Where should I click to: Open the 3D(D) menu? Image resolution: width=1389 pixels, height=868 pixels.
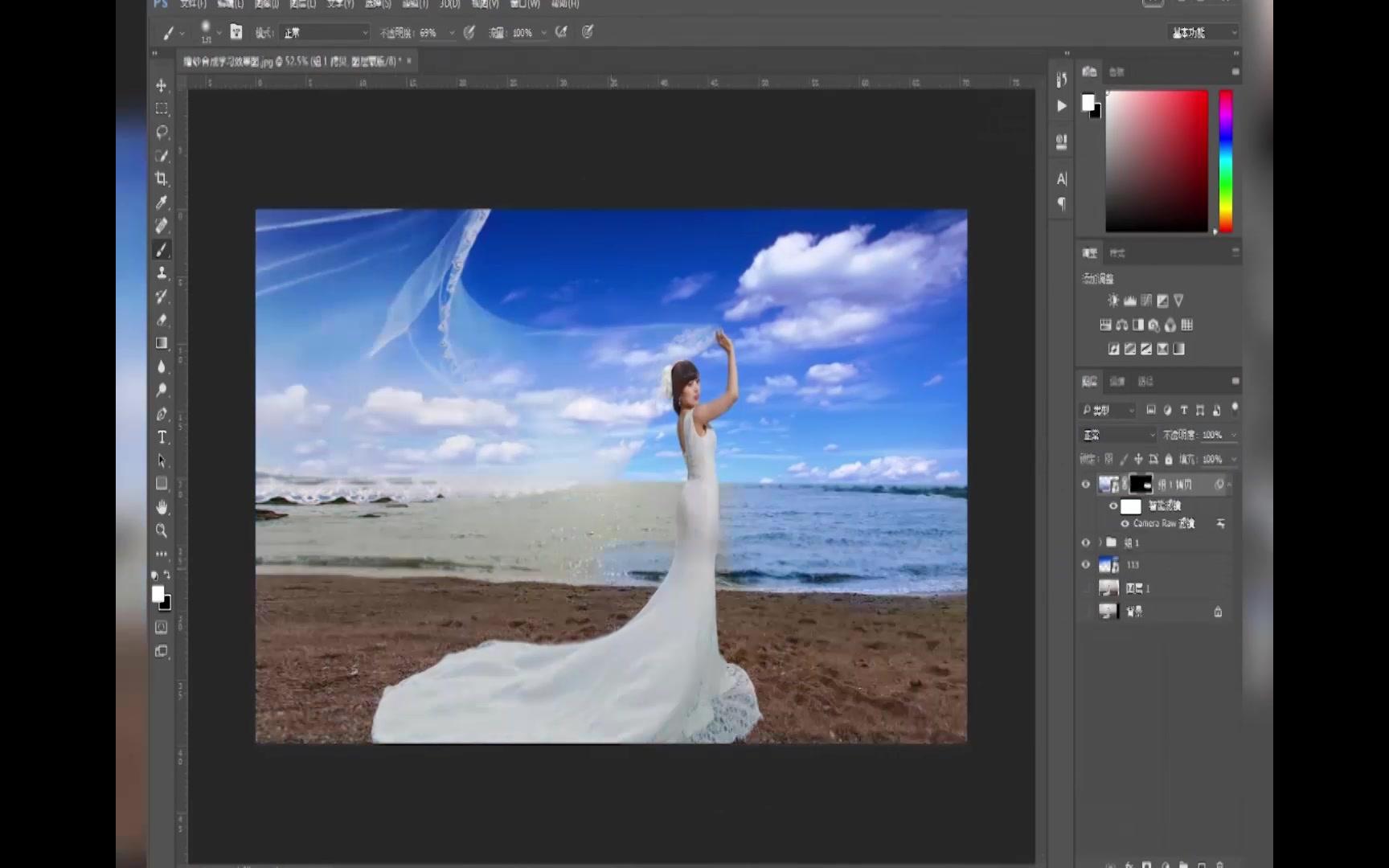click(x=450, y=4)
